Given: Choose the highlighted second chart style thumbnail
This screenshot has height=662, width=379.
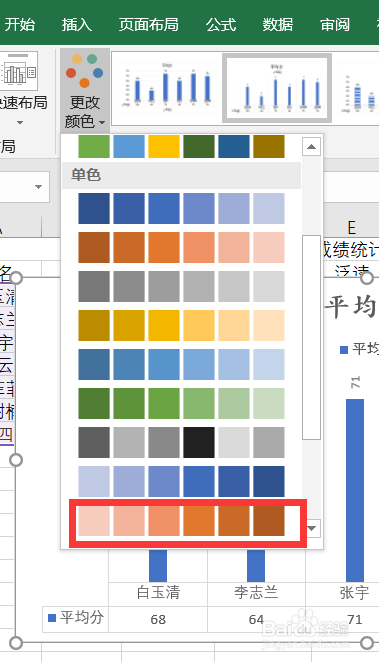Looking at the screenshot, I should 277,88.
